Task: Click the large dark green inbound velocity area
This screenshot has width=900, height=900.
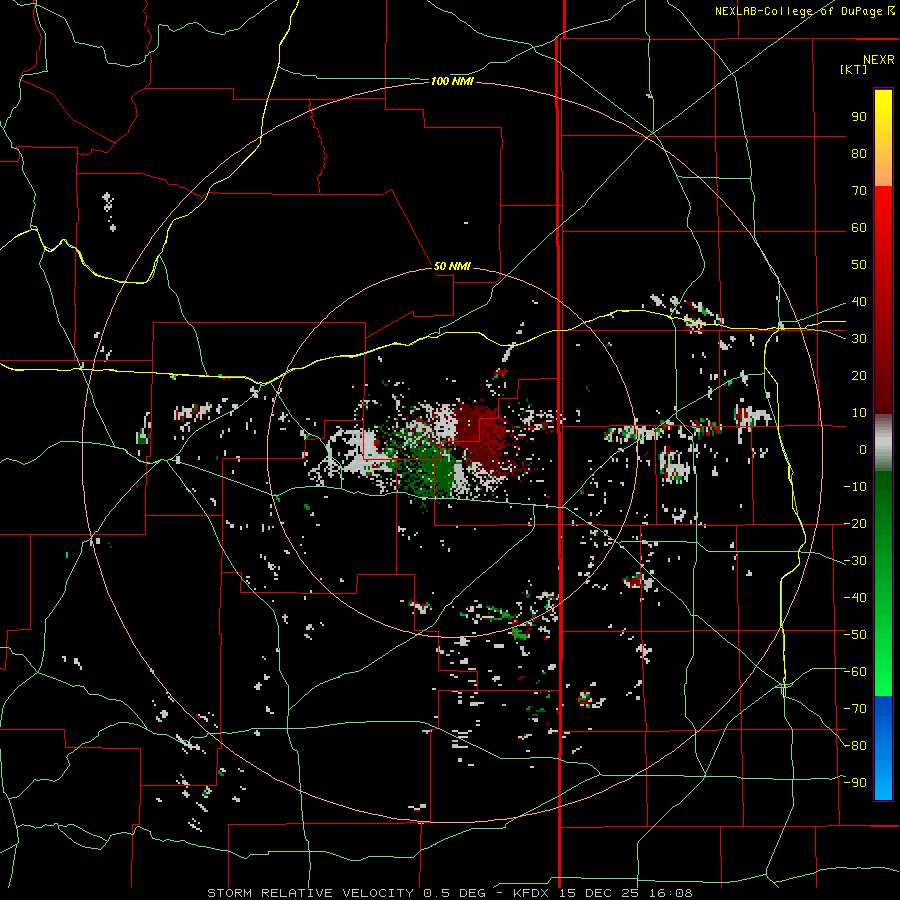Action: 430,468
